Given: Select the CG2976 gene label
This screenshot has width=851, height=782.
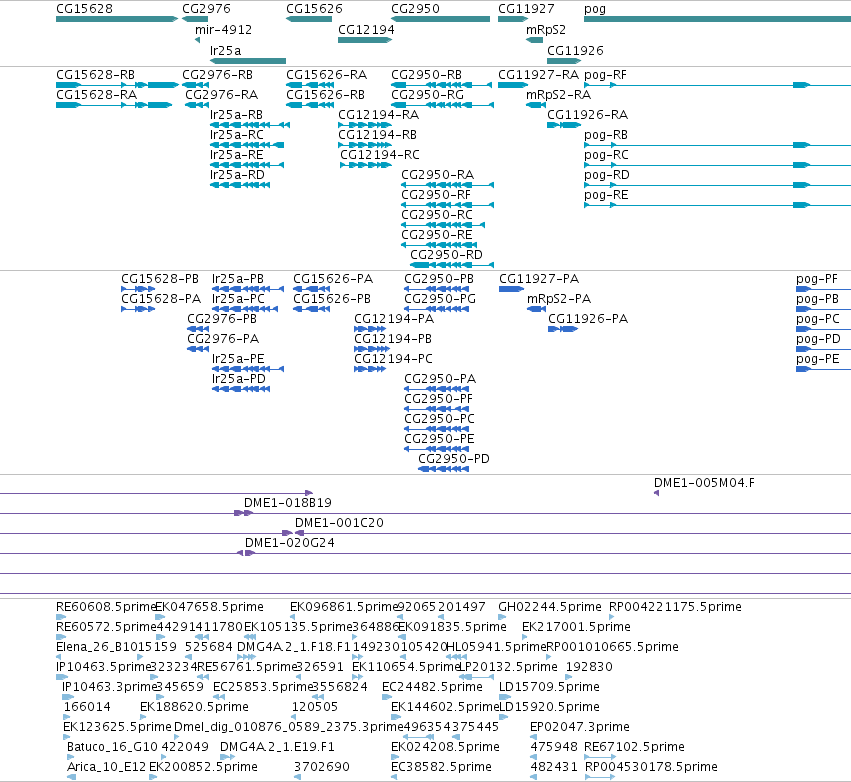Looking at the screenshot, I should tap(206, 9).
